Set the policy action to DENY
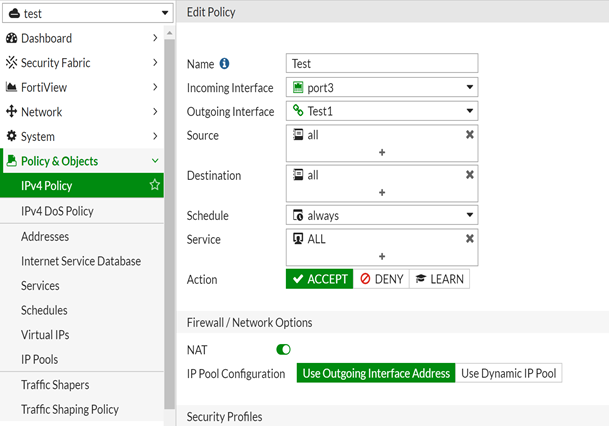The width and height of the screenshot is (609, 426). 382,279
